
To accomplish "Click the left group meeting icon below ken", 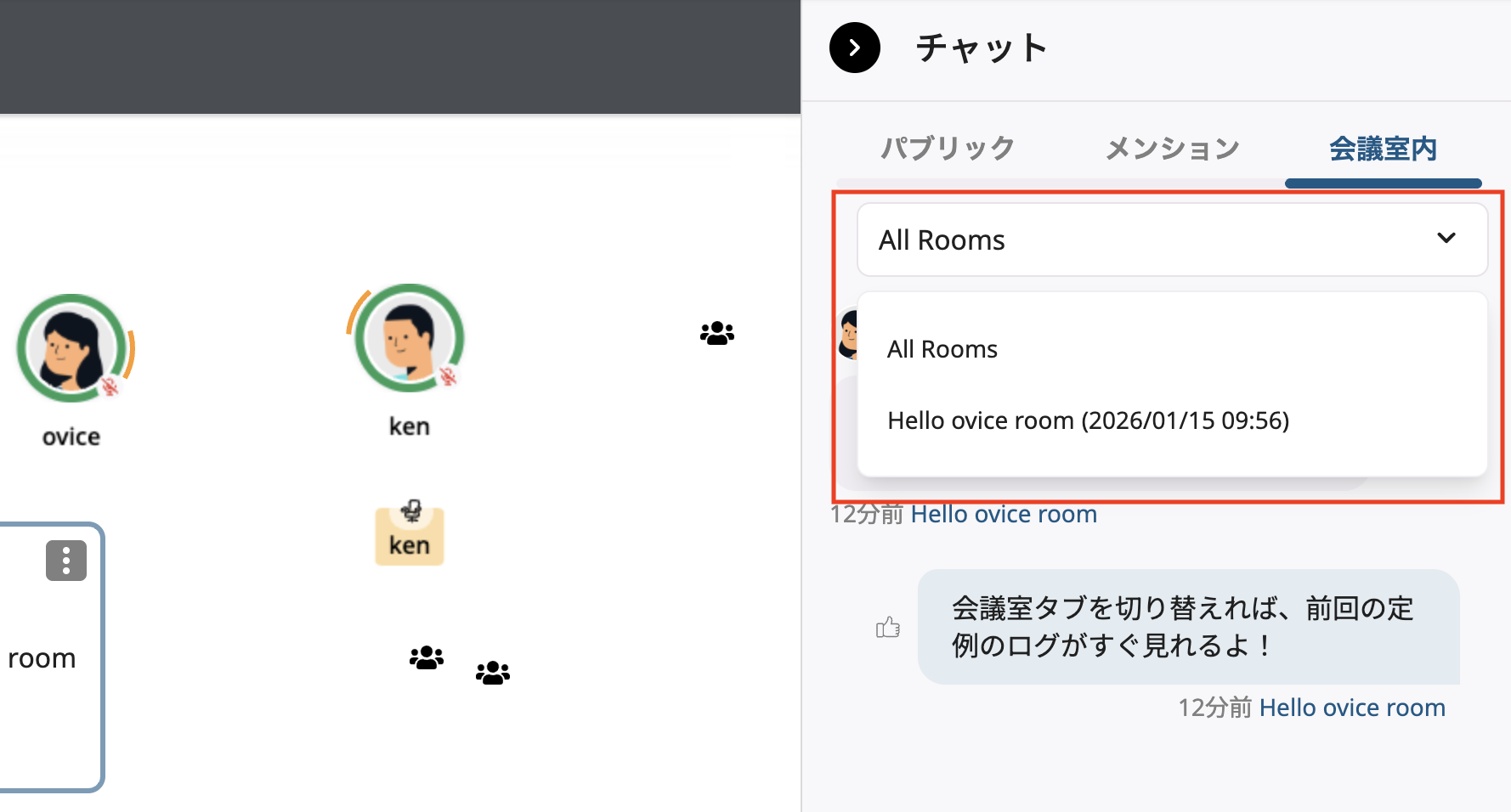I will click(427, 657).
